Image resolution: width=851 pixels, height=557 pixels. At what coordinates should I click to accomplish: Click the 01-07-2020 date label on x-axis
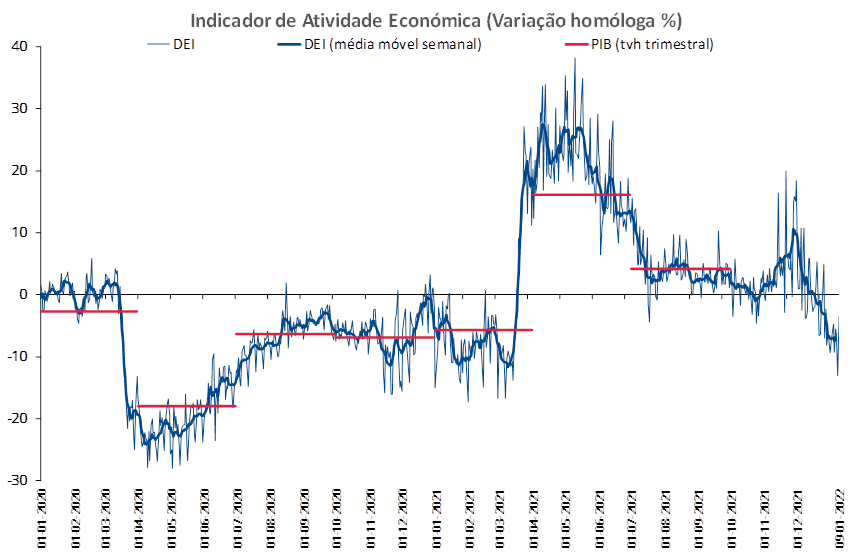238,520
